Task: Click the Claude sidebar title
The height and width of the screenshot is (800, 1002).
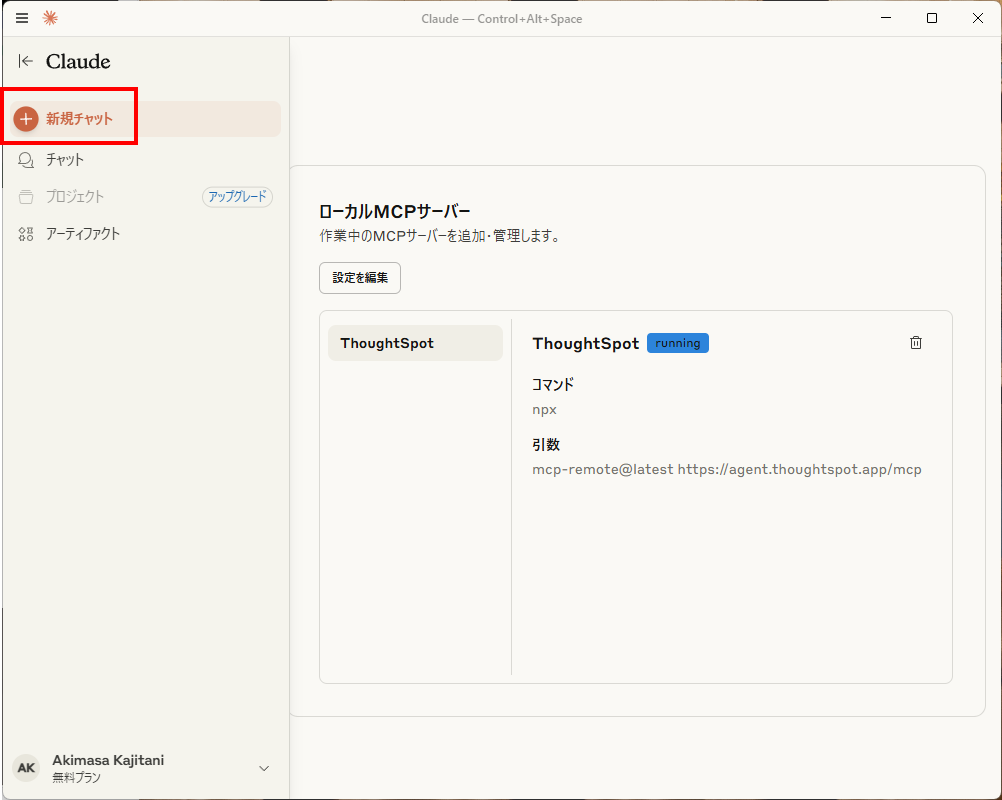Action: (x=78, y=61)
